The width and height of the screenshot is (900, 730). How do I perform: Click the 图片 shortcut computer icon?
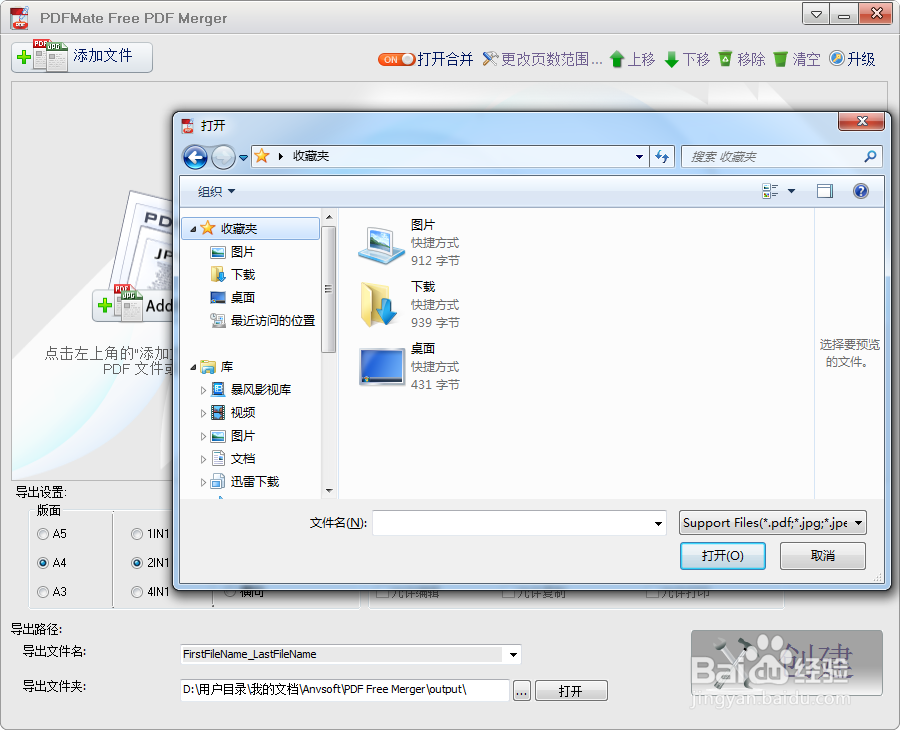click(381, 245)
